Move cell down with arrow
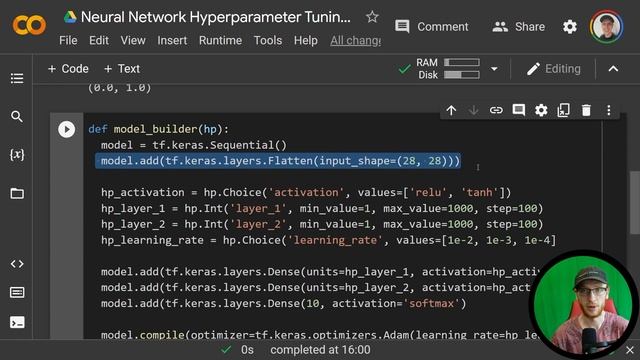 473,110
